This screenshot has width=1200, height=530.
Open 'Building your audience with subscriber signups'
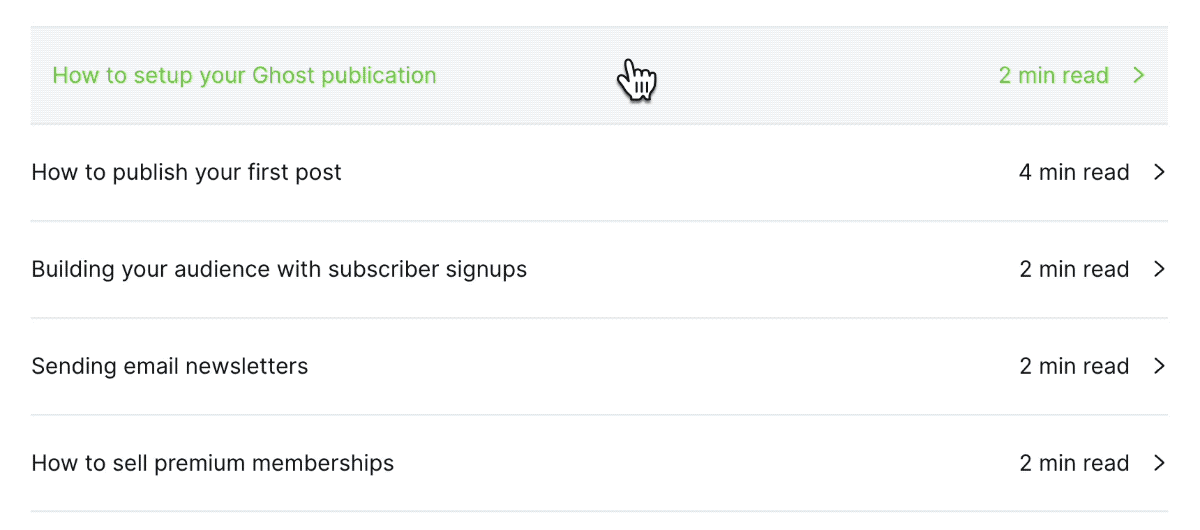coord(279,269)
